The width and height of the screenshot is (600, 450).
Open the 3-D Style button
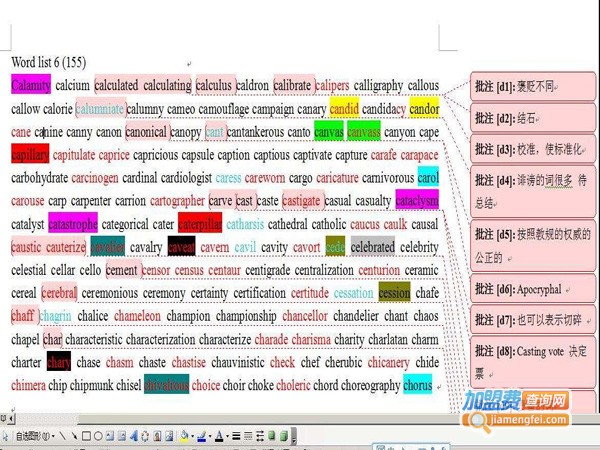pos(284,436)
